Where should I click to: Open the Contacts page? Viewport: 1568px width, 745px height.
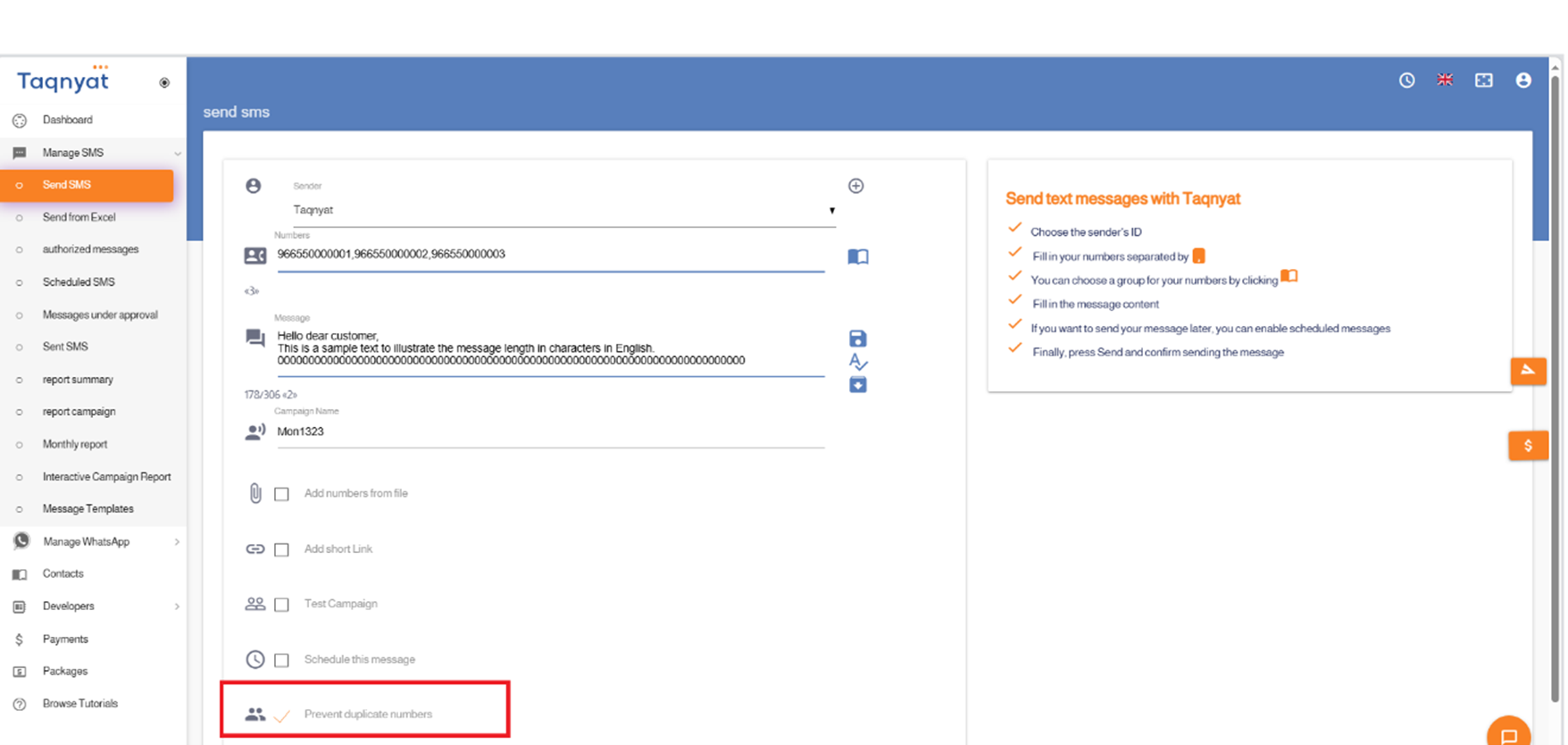(x=63, y=573)
